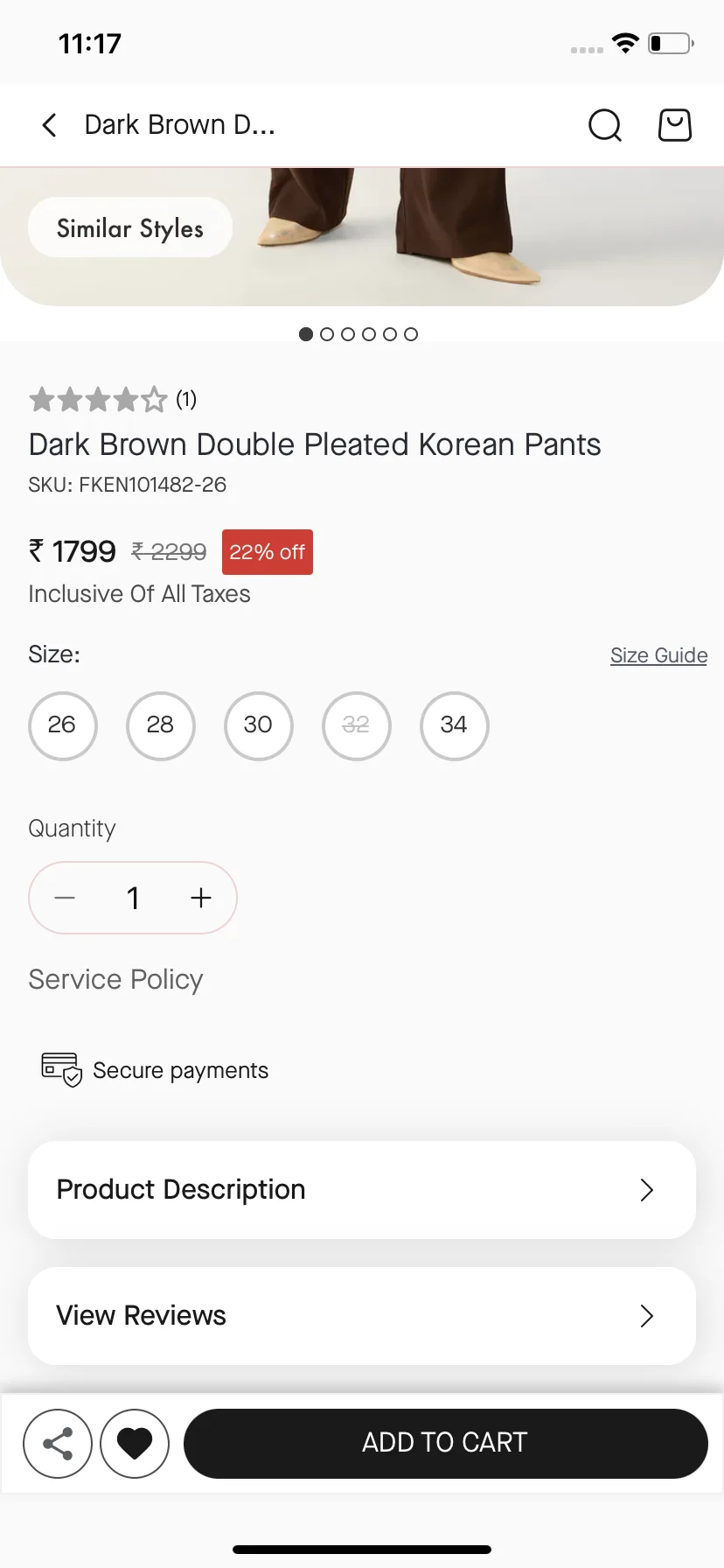Decrease quantity with minus icon
Screen dimensions: 724x1568
[x=65, y=898]
